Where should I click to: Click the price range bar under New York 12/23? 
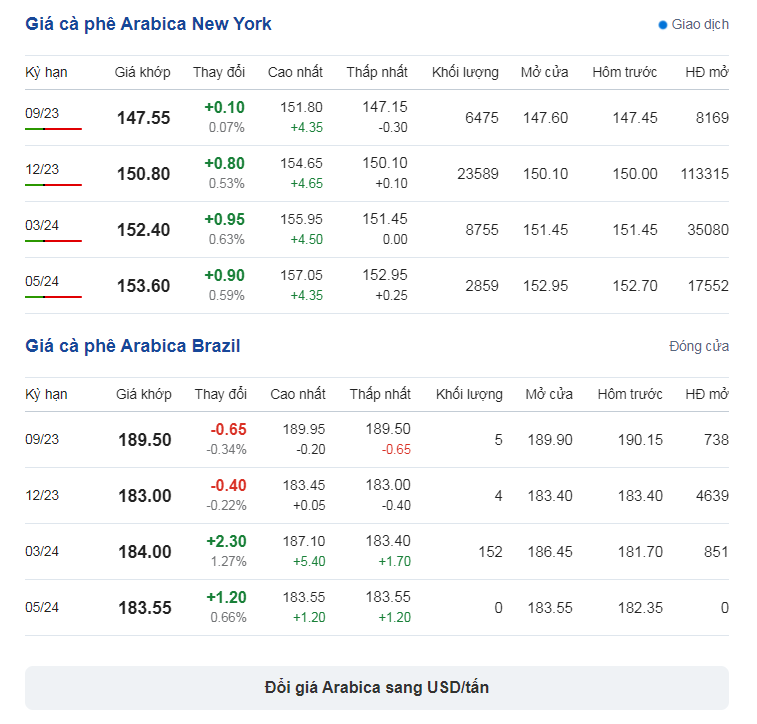54,185
